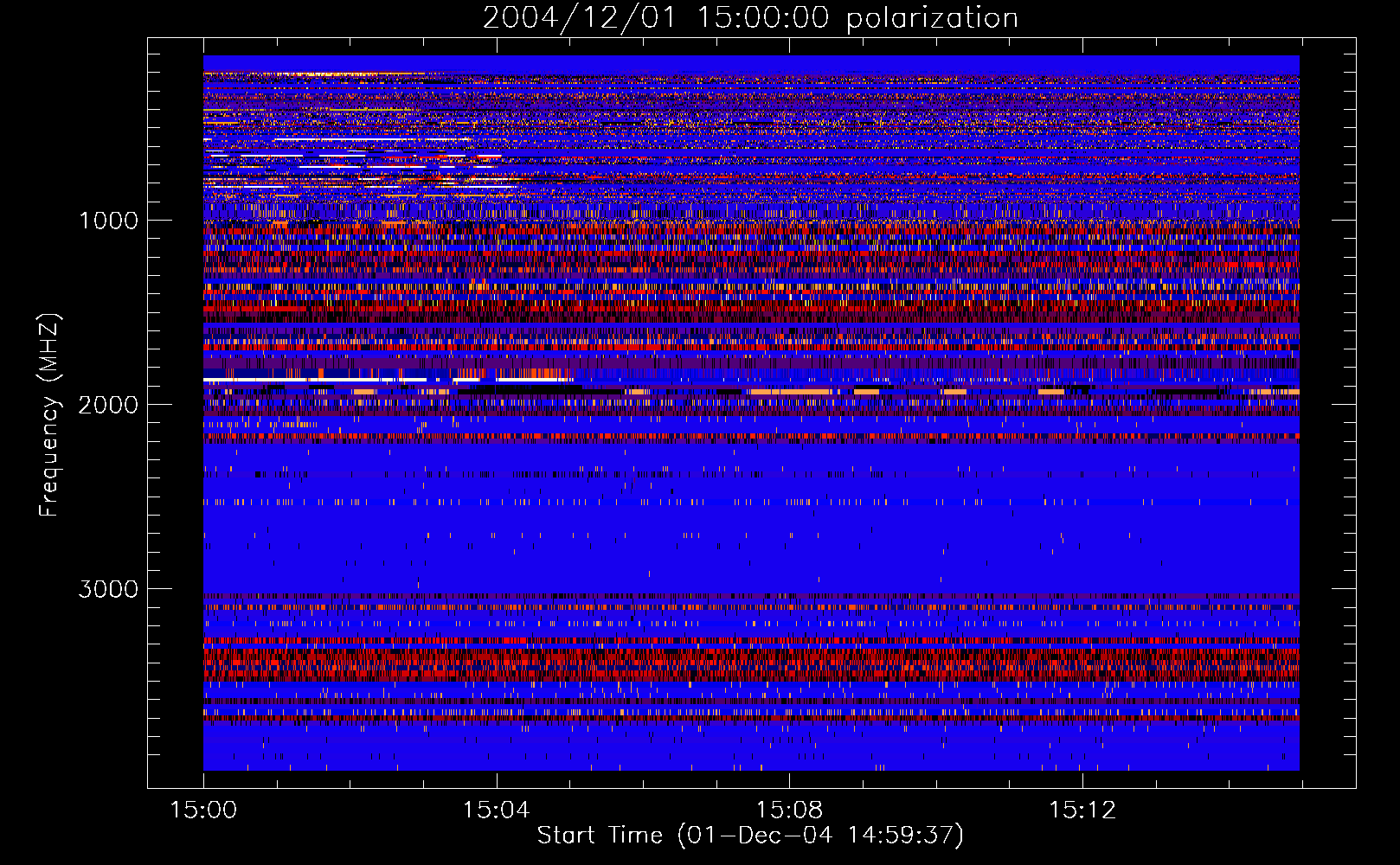The height and width of the screenshot is (865, 1400).
Task: Click the 1000 frequency tick label
Action: tap(108, 221)
